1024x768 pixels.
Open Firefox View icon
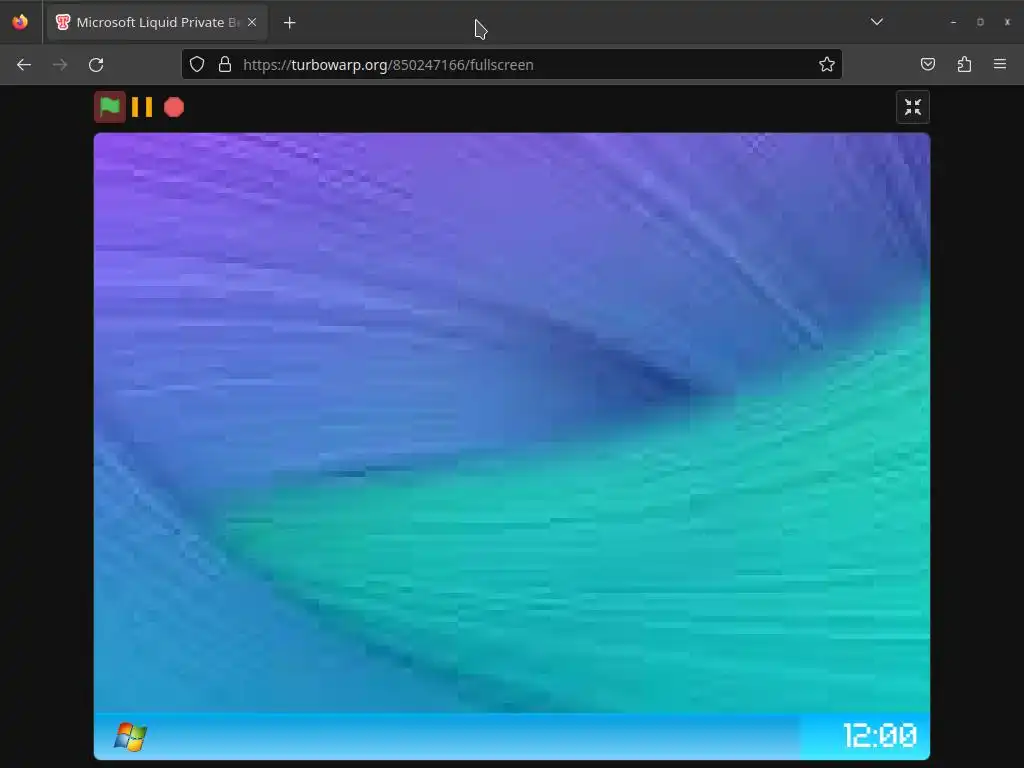click(x=20, y=22)
